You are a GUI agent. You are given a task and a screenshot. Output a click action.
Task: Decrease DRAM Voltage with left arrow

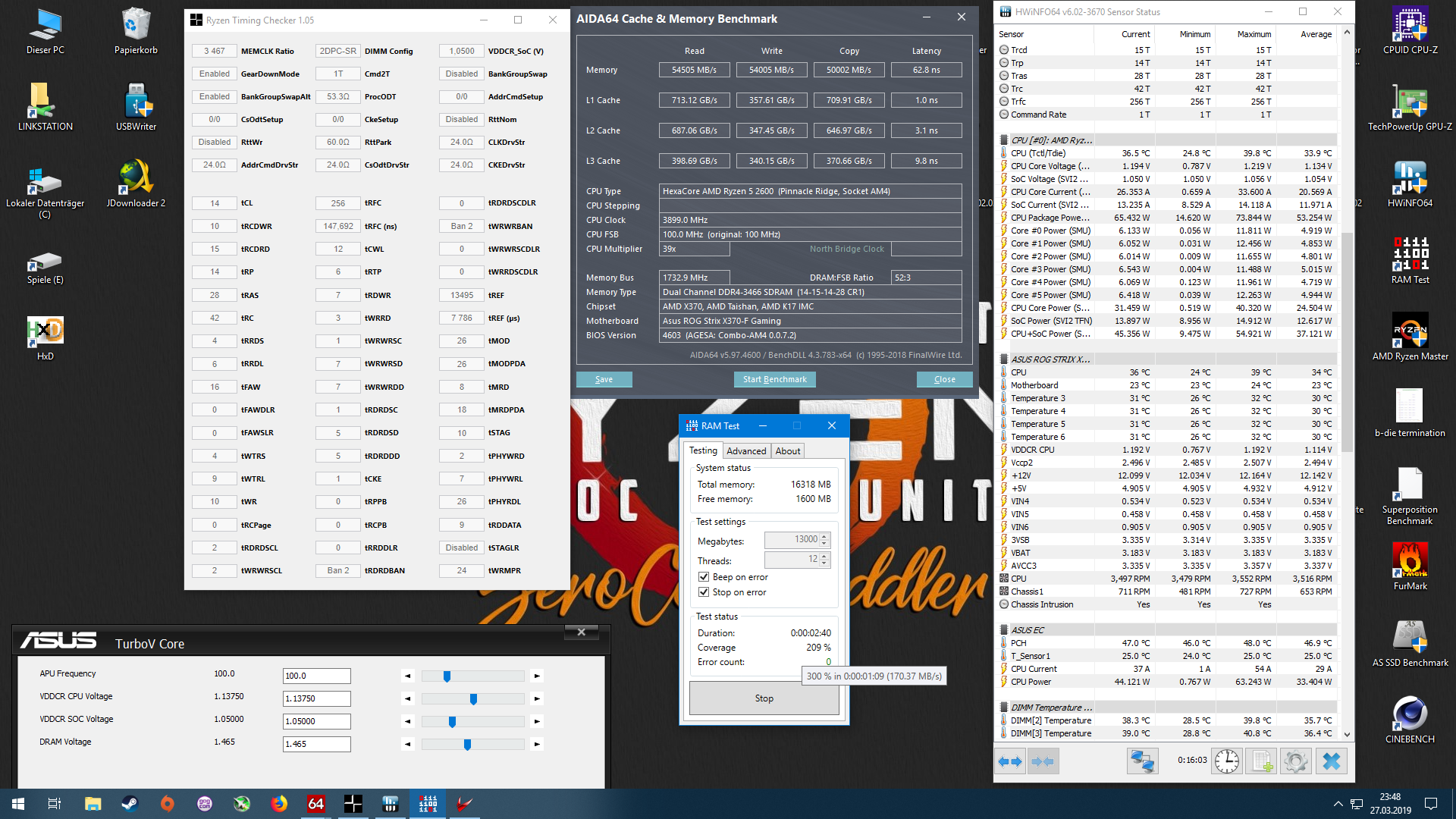(x=408, y=744)
